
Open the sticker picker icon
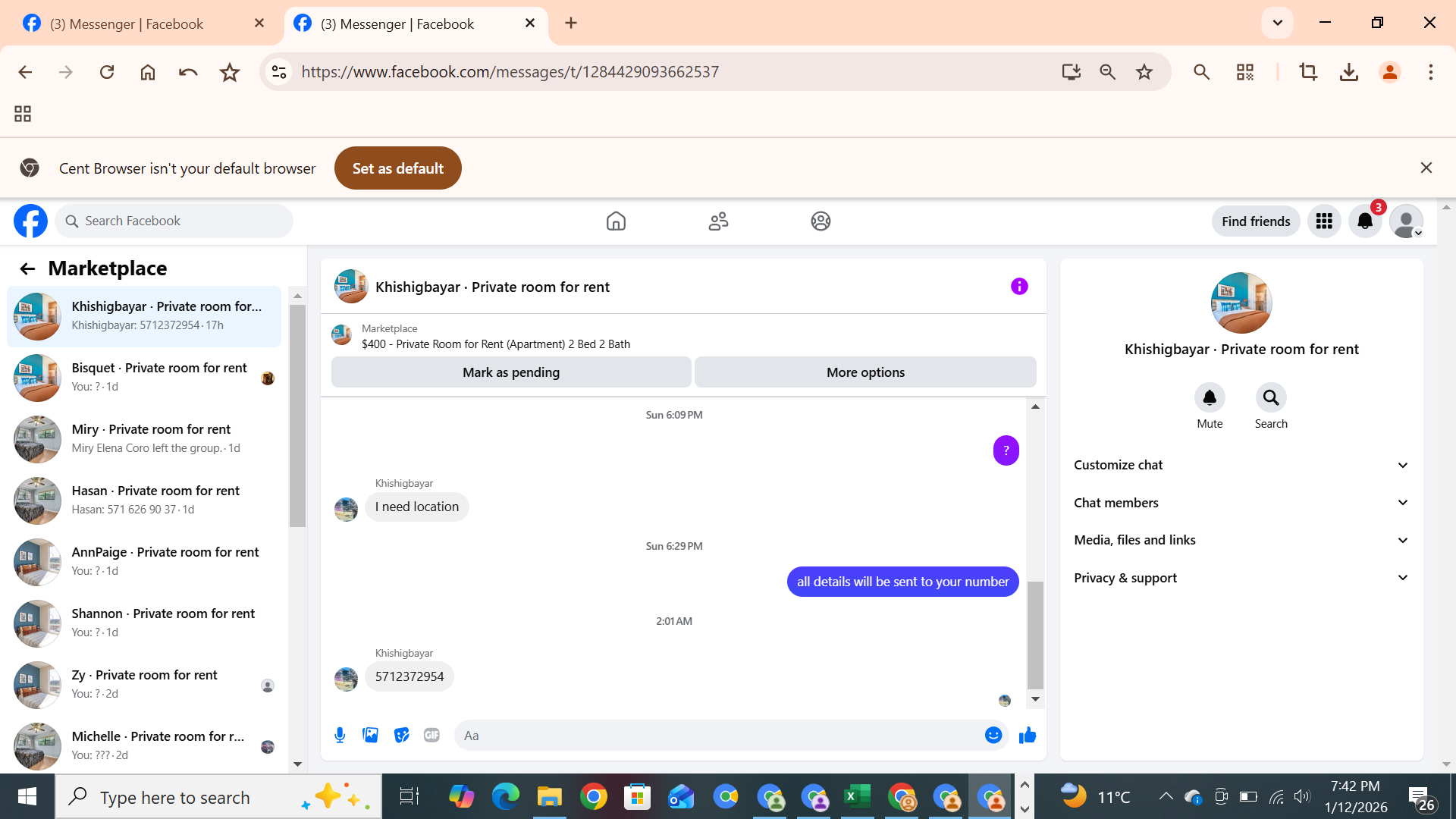click(401, 735)
